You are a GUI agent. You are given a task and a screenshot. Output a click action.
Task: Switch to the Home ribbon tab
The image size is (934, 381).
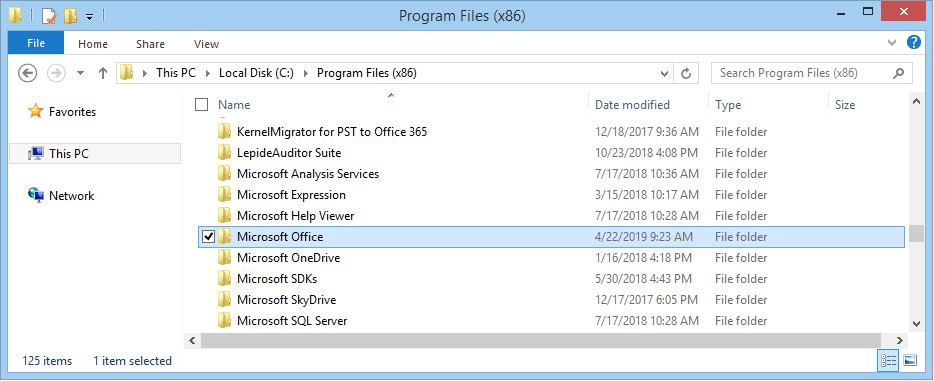93,44
